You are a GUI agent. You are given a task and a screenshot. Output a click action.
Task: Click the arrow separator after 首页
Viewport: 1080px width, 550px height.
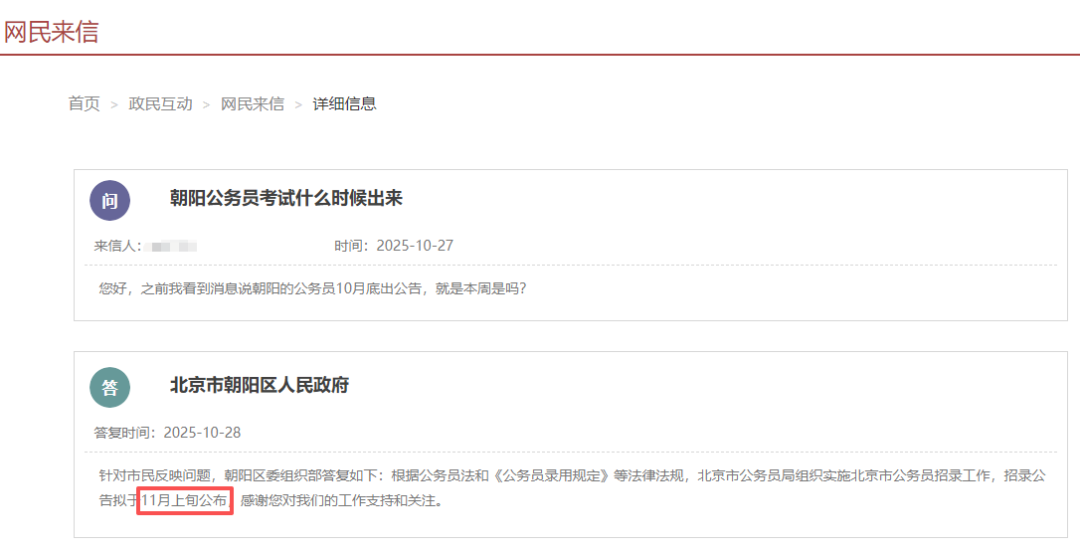pos(114,105)
